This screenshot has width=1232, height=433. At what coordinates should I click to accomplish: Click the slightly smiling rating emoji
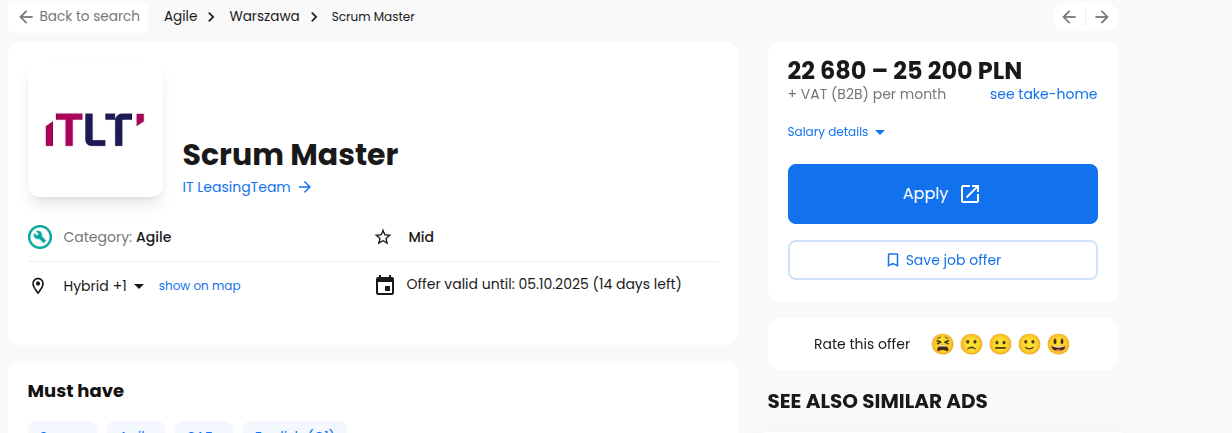point(1029,344)
